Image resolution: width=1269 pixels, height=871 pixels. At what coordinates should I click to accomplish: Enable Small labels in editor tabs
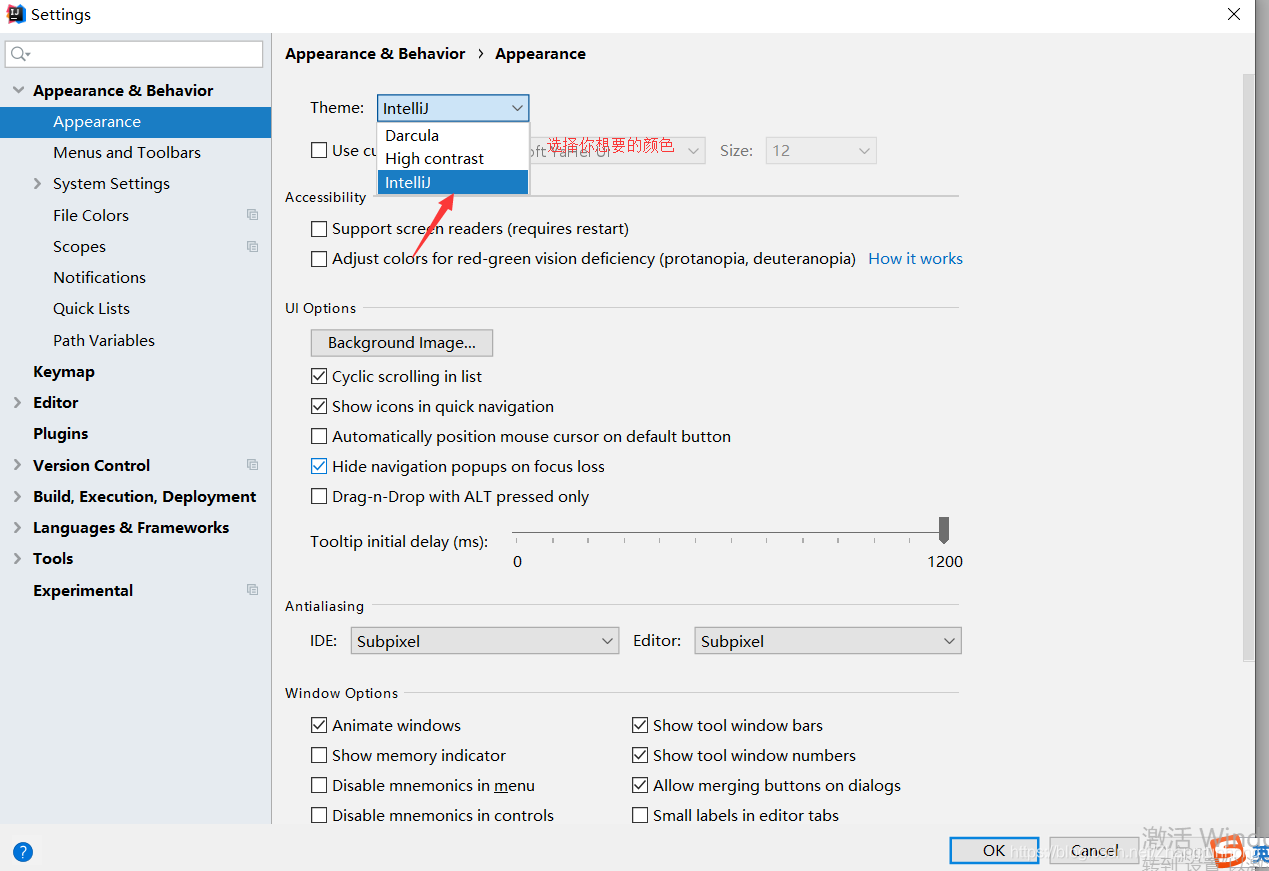coord(640,815)
